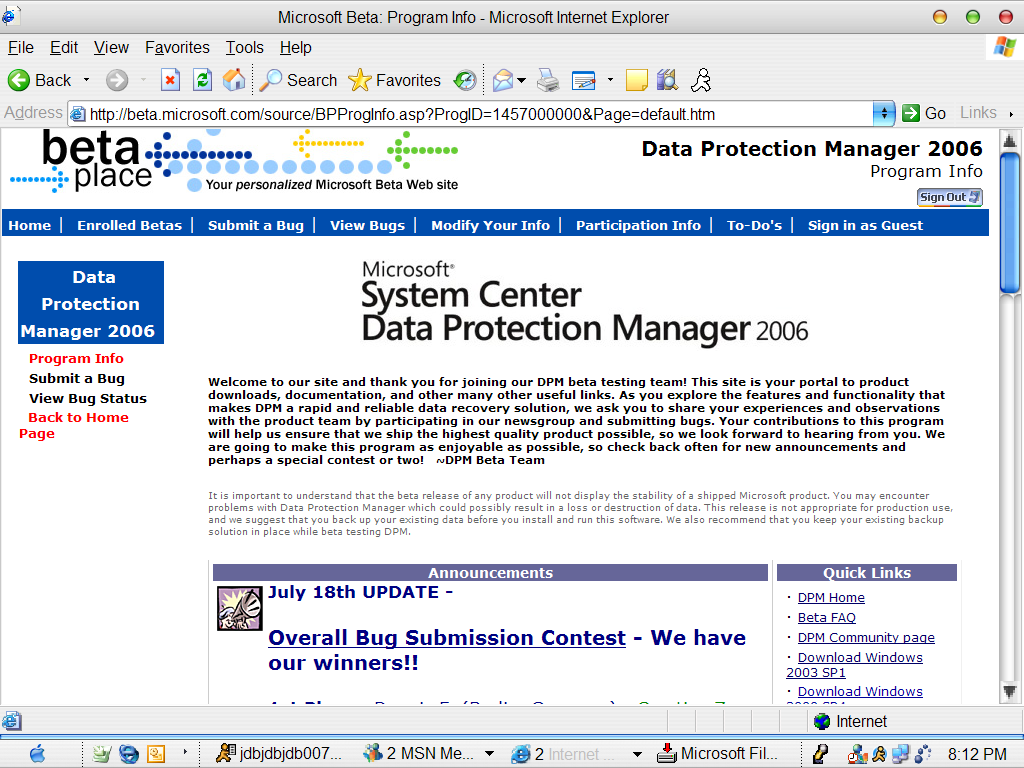The image size is (1024, 768).
Task: Click the page icon in status bar
Action: coord(11,721)
